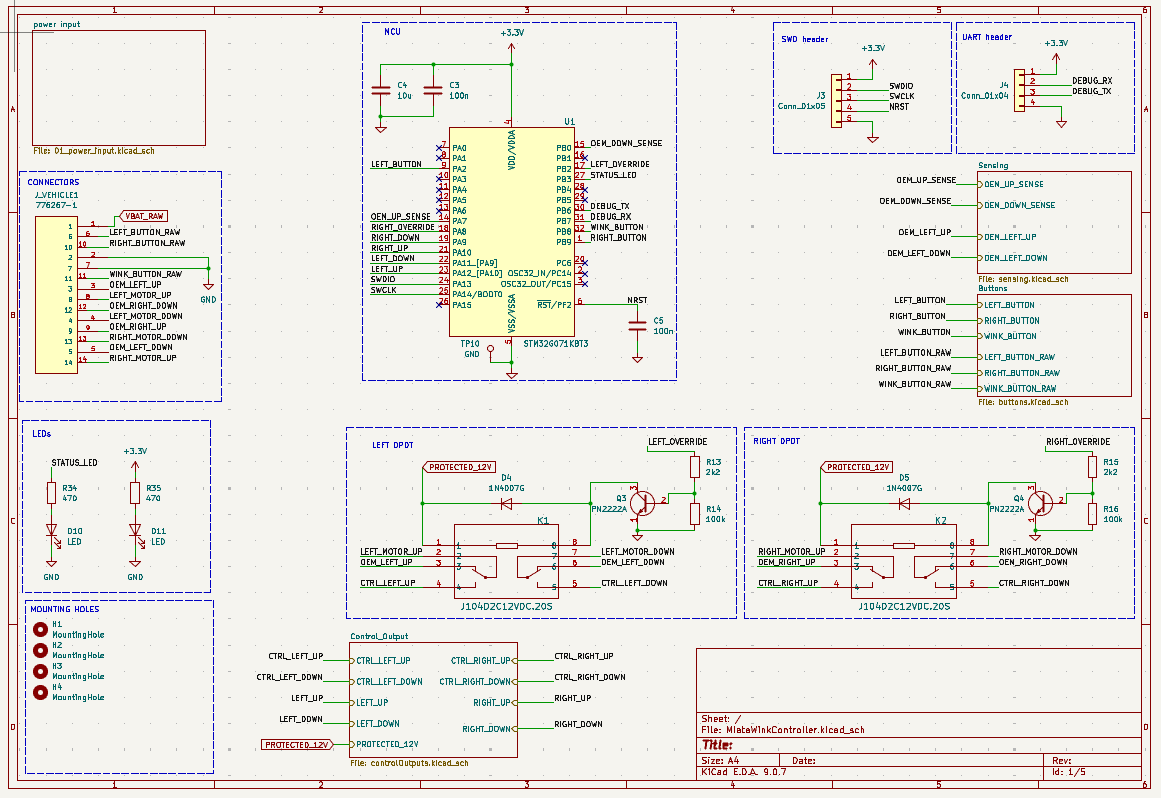Open the Control_Output hierarchical sheet block
1161x798 pixels.
[x=433, y=700]
